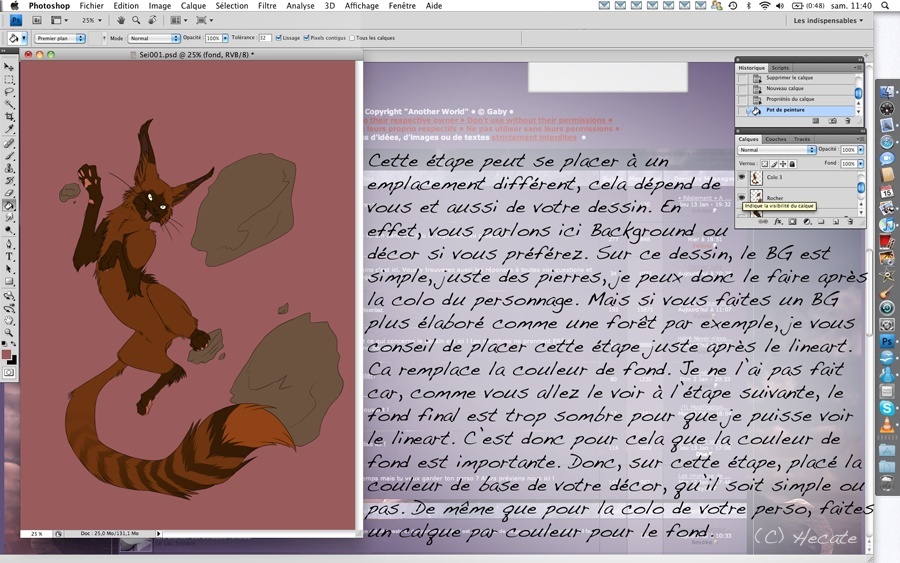Screen dimensions: 900x563
Task: Toggle lock image pixels
Action: tap(774, 164)
